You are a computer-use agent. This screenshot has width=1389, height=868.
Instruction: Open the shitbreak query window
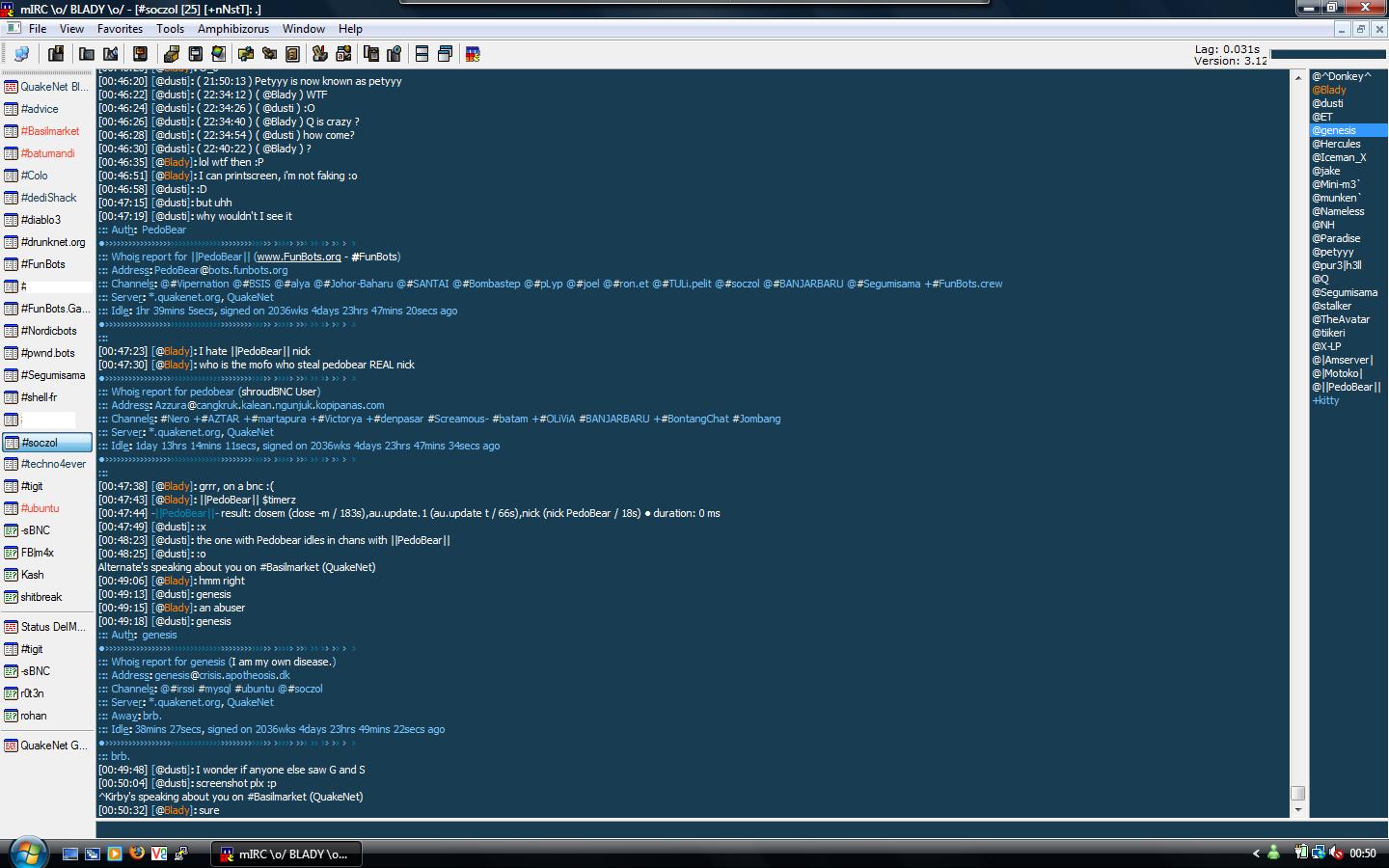(x=47, y=597)
